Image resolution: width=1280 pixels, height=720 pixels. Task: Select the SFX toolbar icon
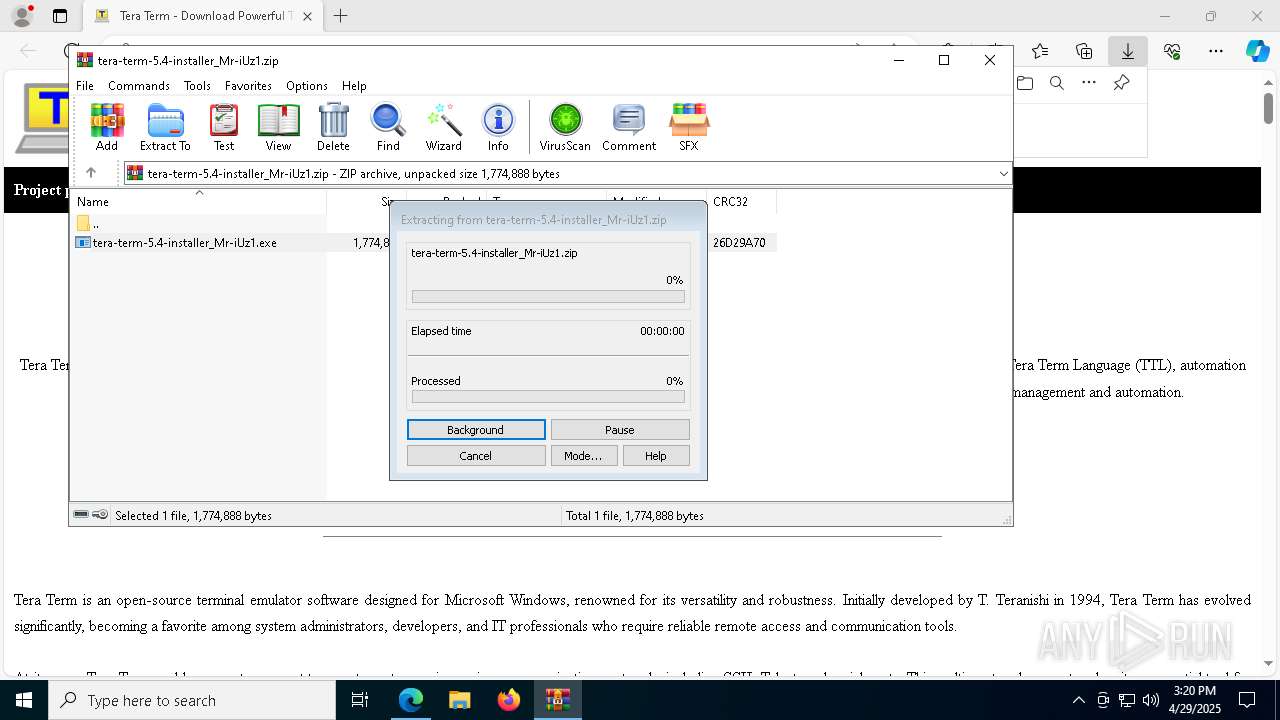pyautogui.click(x=689, y=127)
